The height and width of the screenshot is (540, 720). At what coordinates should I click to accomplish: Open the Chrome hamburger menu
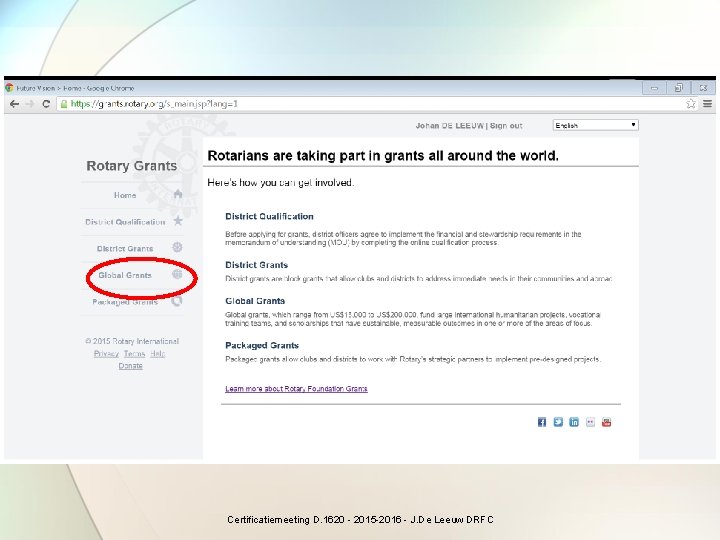tap(708, 104)
